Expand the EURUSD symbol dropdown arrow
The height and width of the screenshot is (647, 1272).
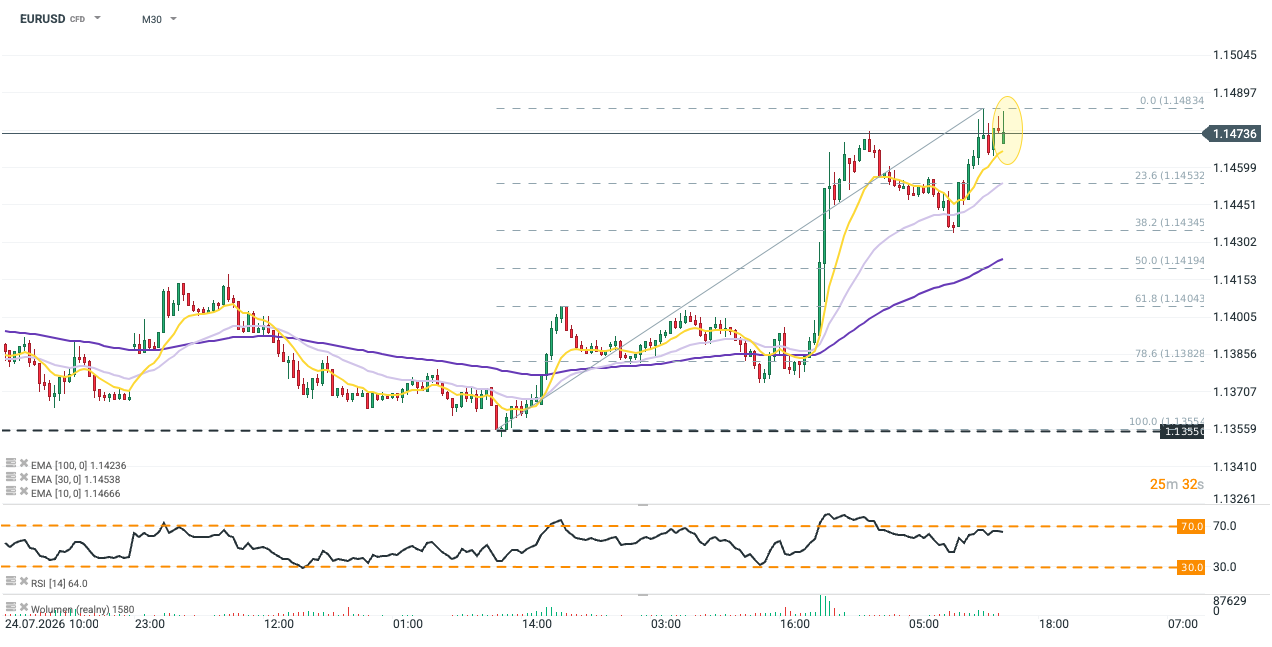[97, 19]
